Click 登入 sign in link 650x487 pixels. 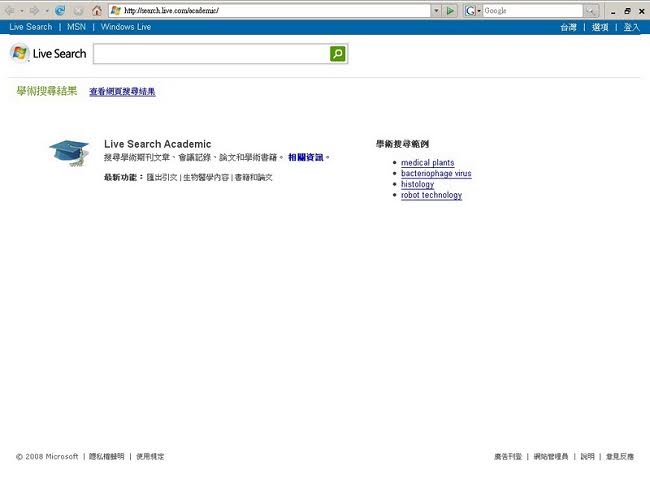click(x=631, y=27)
